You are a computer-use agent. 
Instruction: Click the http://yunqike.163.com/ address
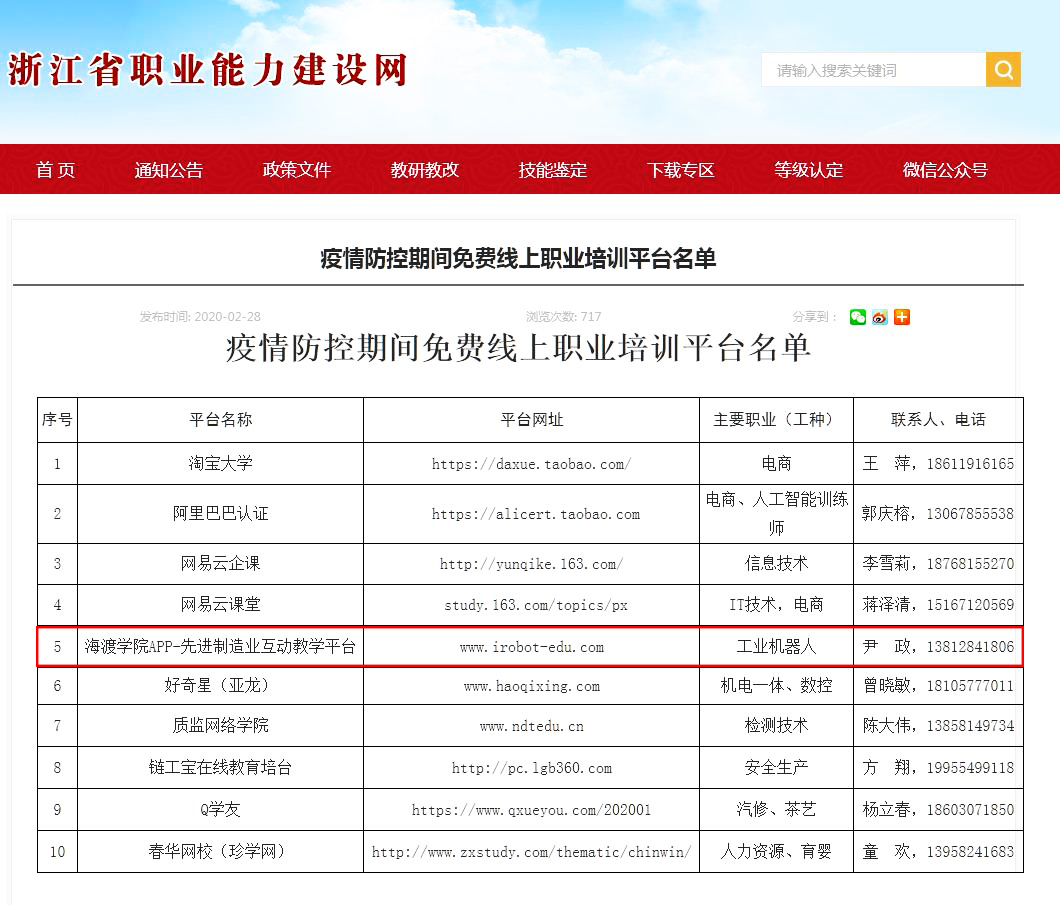click(x=531, y=564)
